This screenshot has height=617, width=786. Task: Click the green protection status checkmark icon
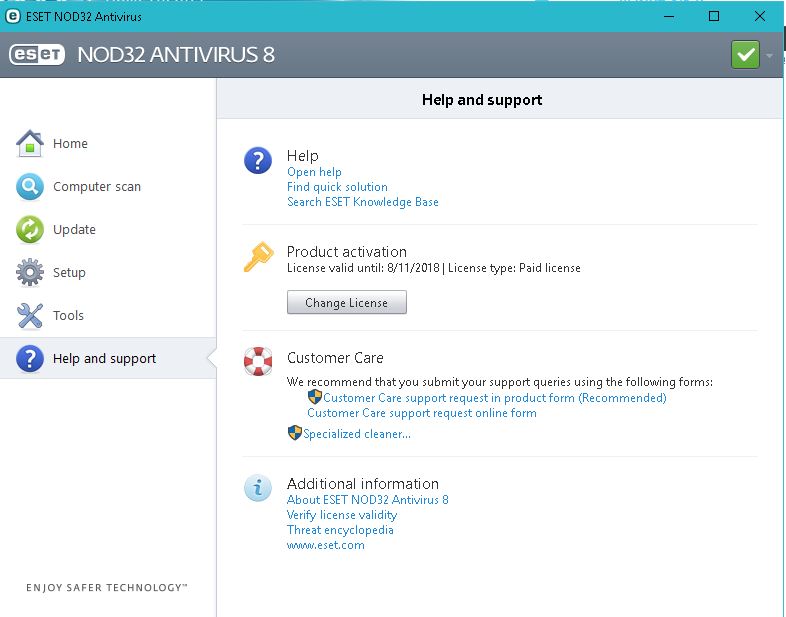[745, 55]
